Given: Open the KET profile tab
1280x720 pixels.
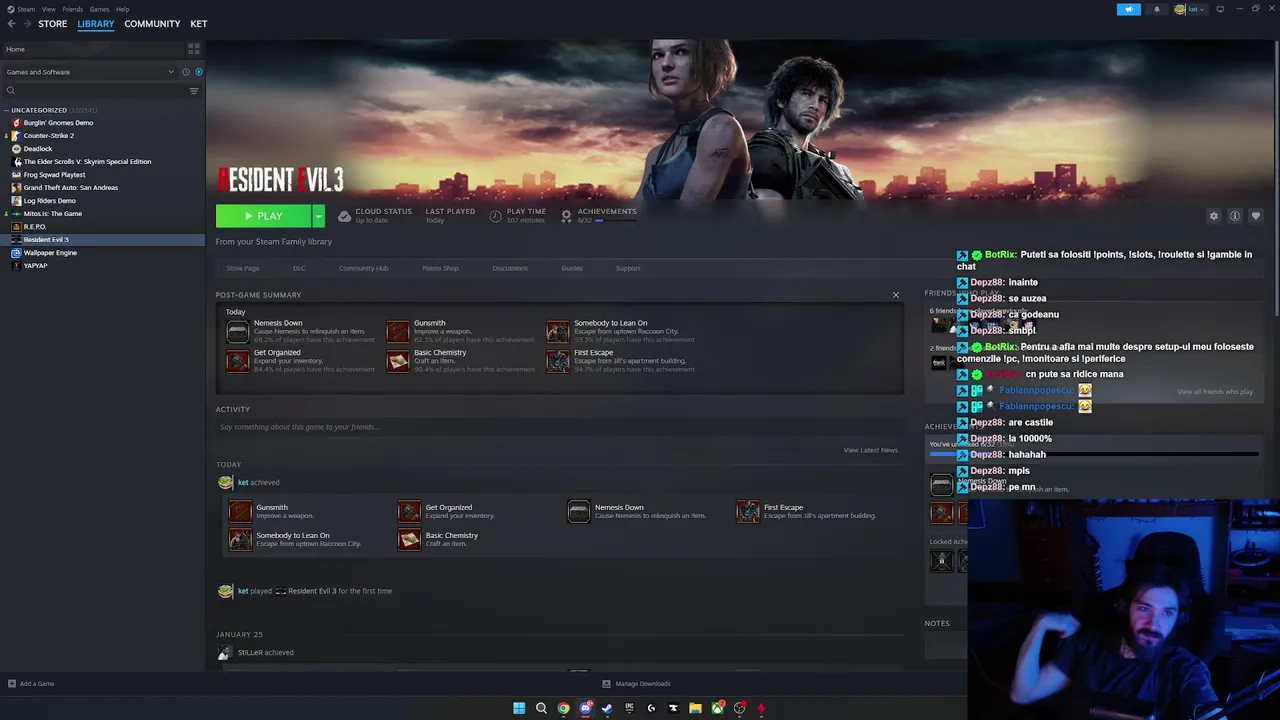Looking at the screenshot, I should tap(199, 24).
